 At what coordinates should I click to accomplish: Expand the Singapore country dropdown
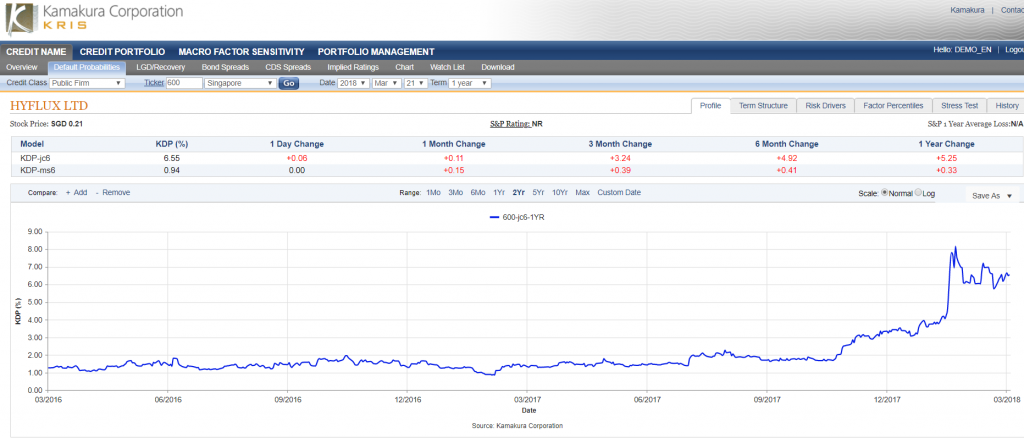click(240, 84)
